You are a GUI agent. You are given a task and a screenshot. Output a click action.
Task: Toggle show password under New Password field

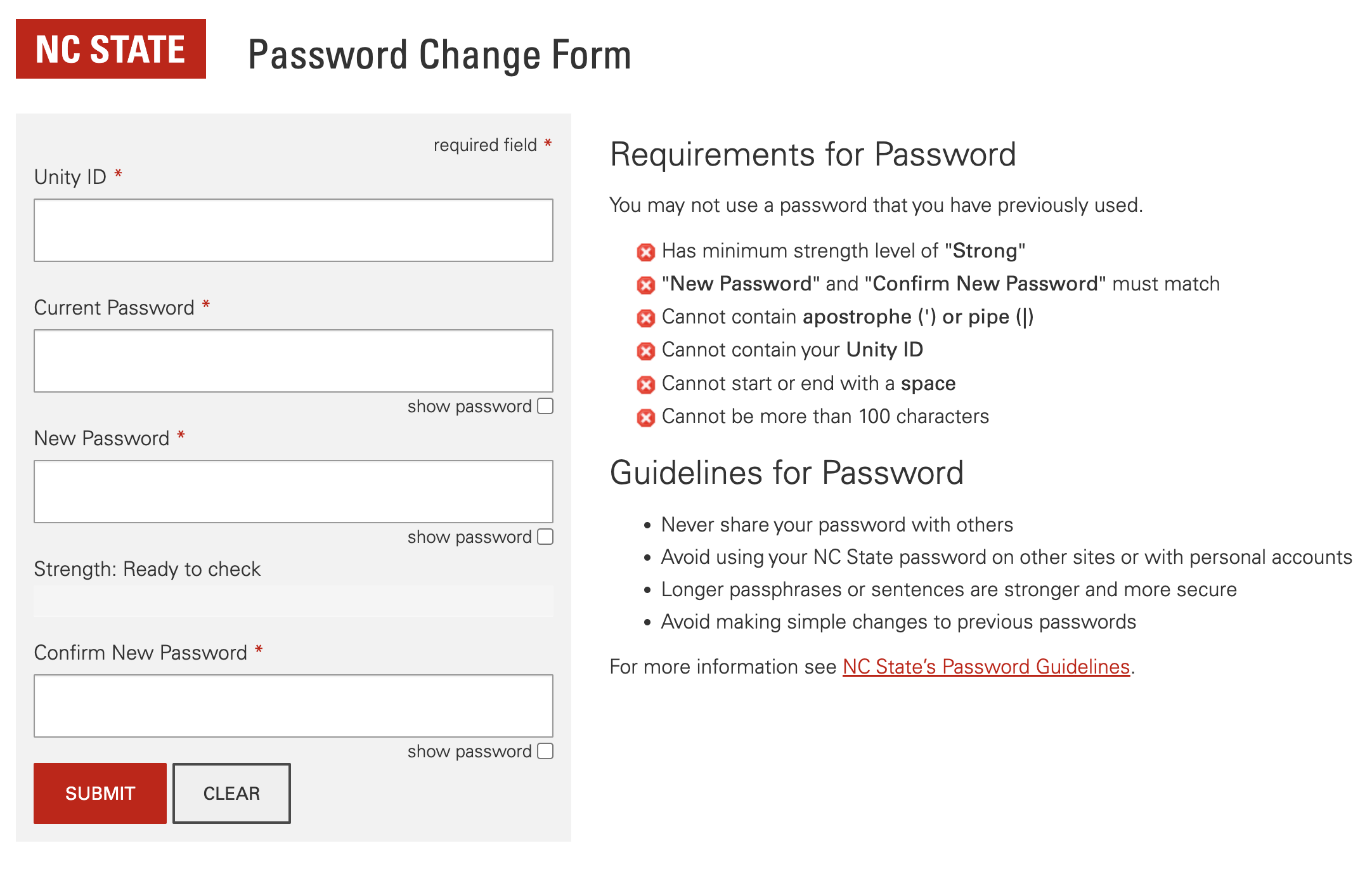(x=545, y=537)
